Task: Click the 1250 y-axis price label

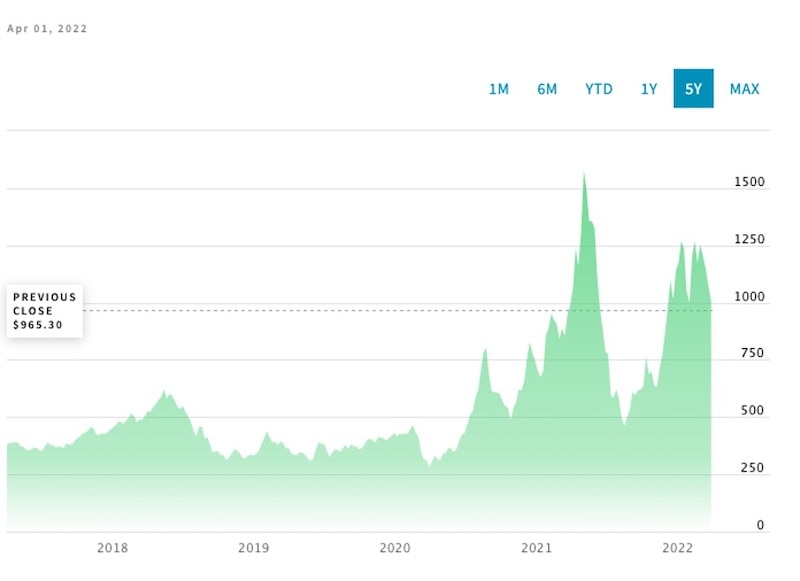Action: tap(748, 240)
